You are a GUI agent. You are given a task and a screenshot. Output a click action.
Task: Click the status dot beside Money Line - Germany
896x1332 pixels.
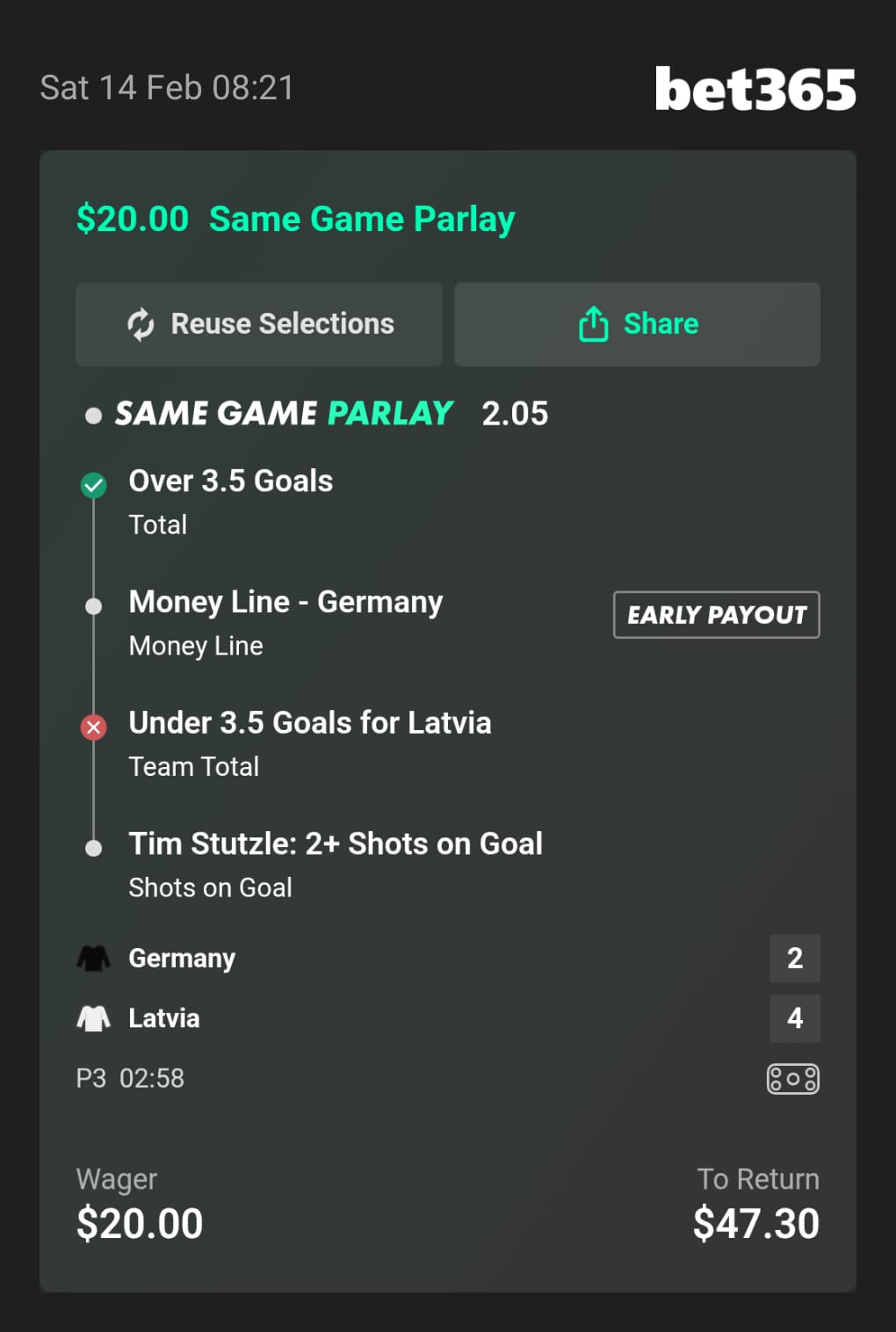tap(93, 606)
